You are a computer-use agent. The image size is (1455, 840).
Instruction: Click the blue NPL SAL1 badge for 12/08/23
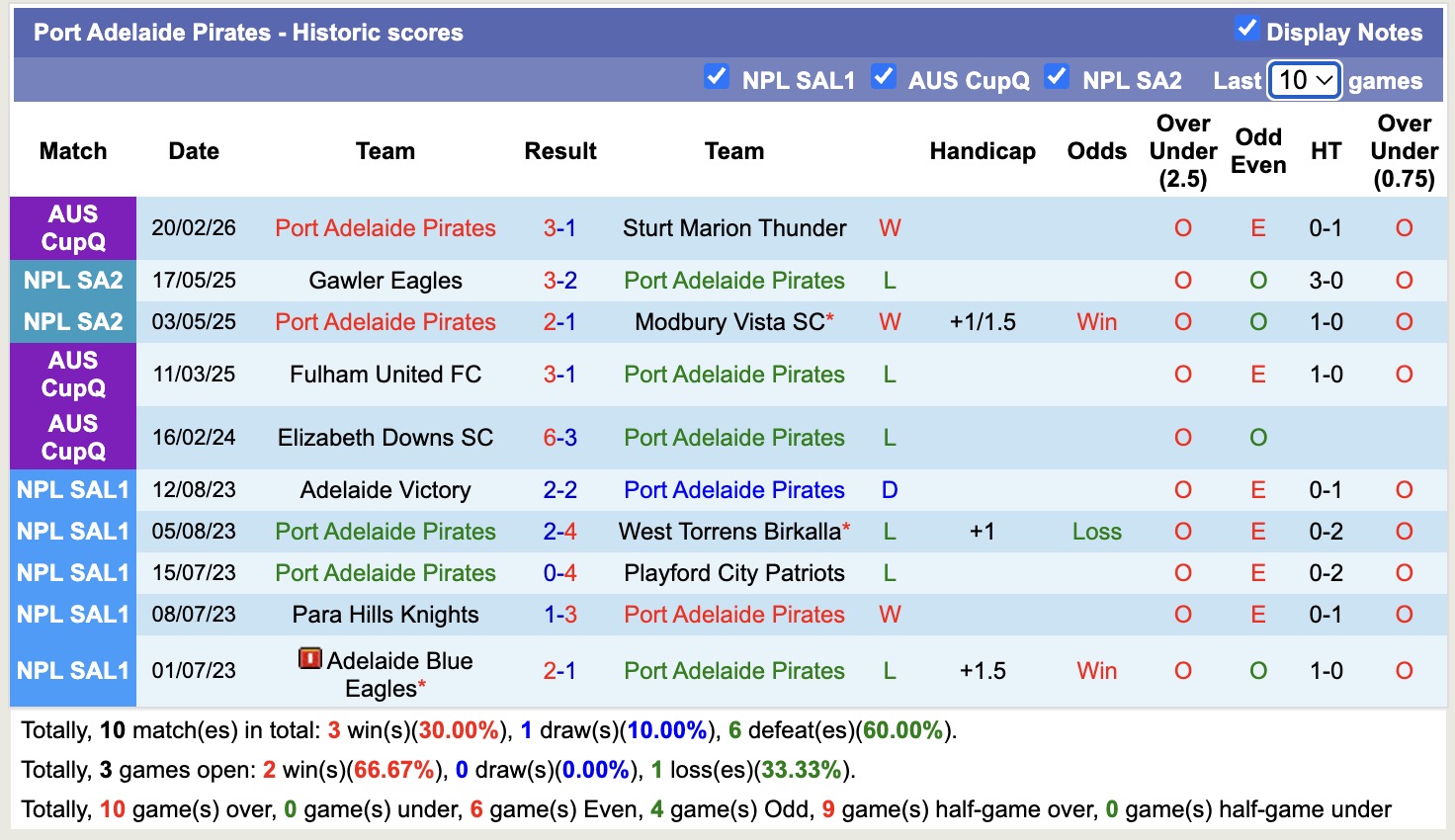pos(72,489)
